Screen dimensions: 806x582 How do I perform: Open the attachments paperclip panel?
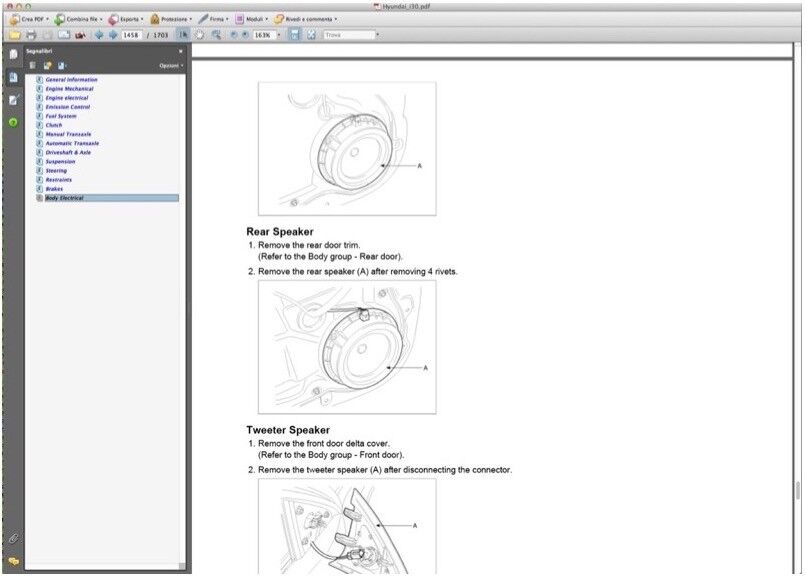point(13,539)
